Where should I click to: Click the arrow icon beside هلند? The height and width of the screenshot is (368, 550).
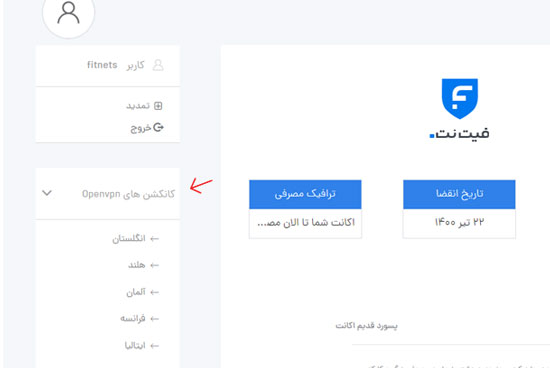[x=154, y=265]
